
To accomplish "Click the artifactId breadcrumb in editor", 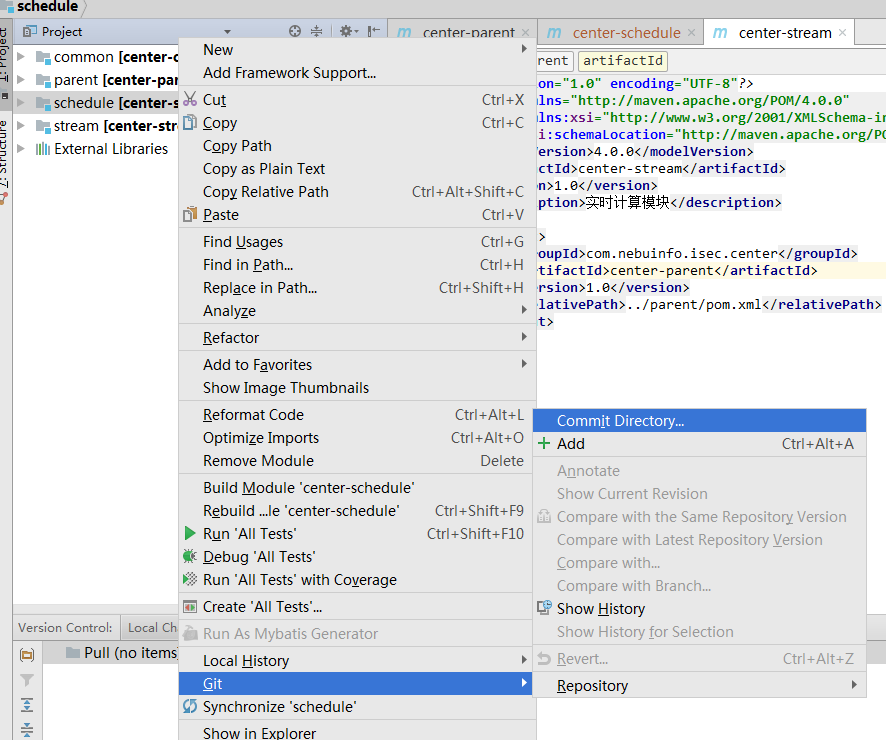I will pos(623,60).
